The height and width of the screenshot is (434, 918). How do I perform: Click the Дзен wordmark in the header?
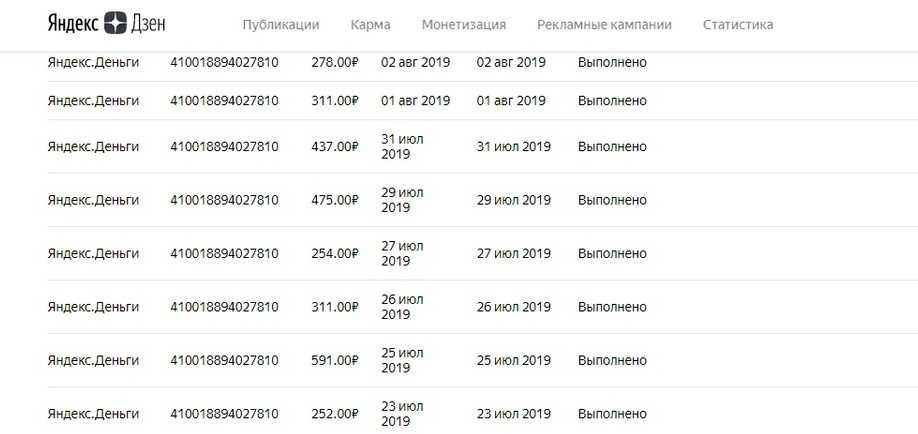point(148,24)
